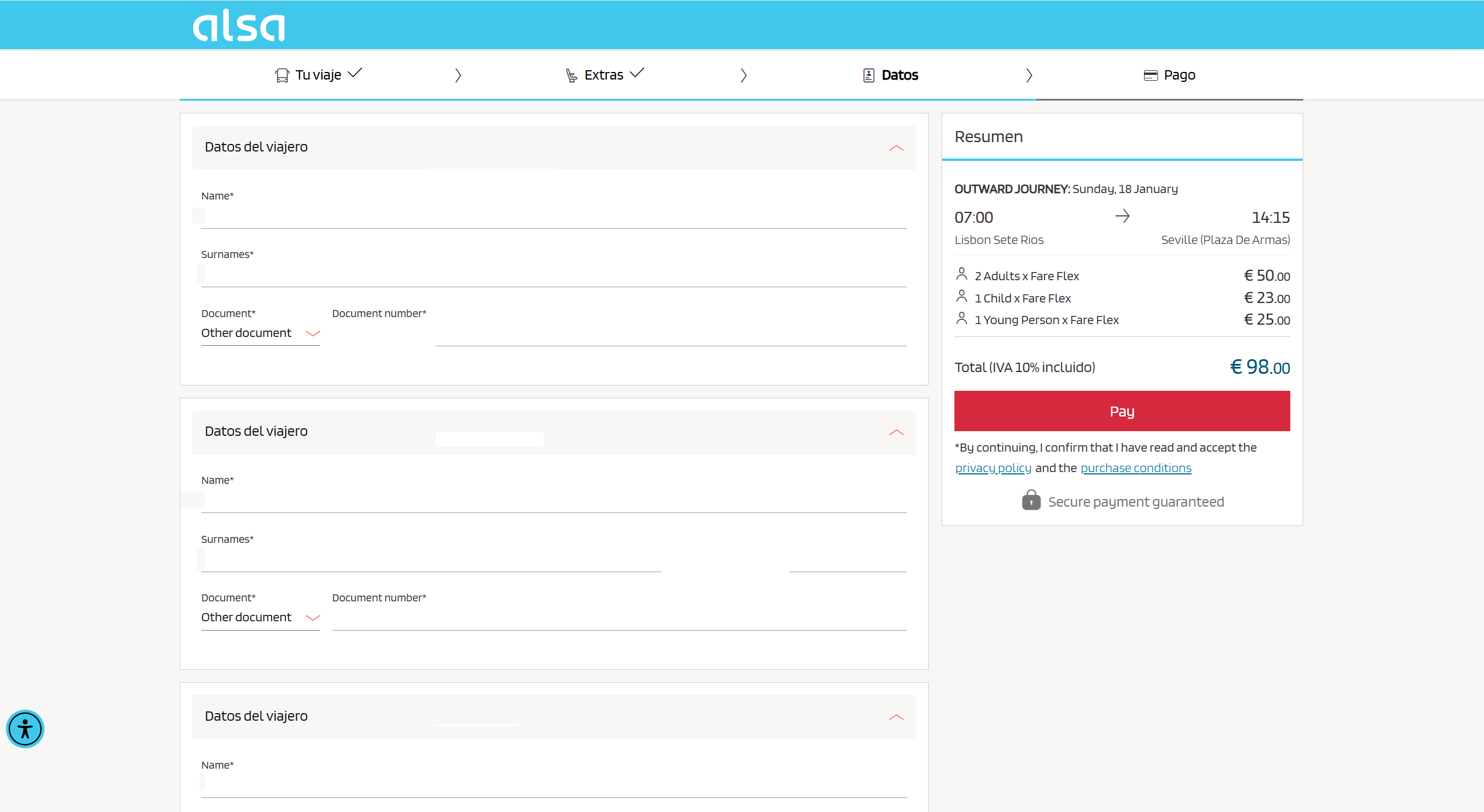Open the accessibility options icon
Viewport: 1484px width, 812px height.
tap(25, 729)
